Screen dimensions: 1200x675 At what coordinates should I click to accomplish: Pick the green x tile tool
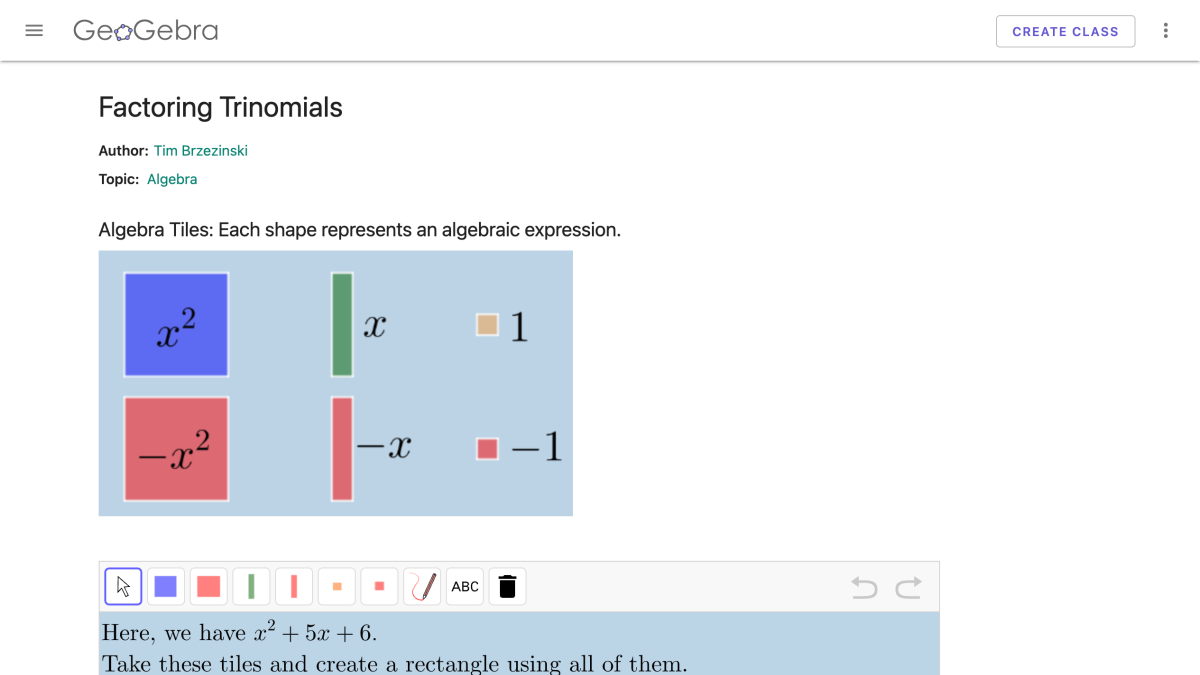(x=251, y=586)
